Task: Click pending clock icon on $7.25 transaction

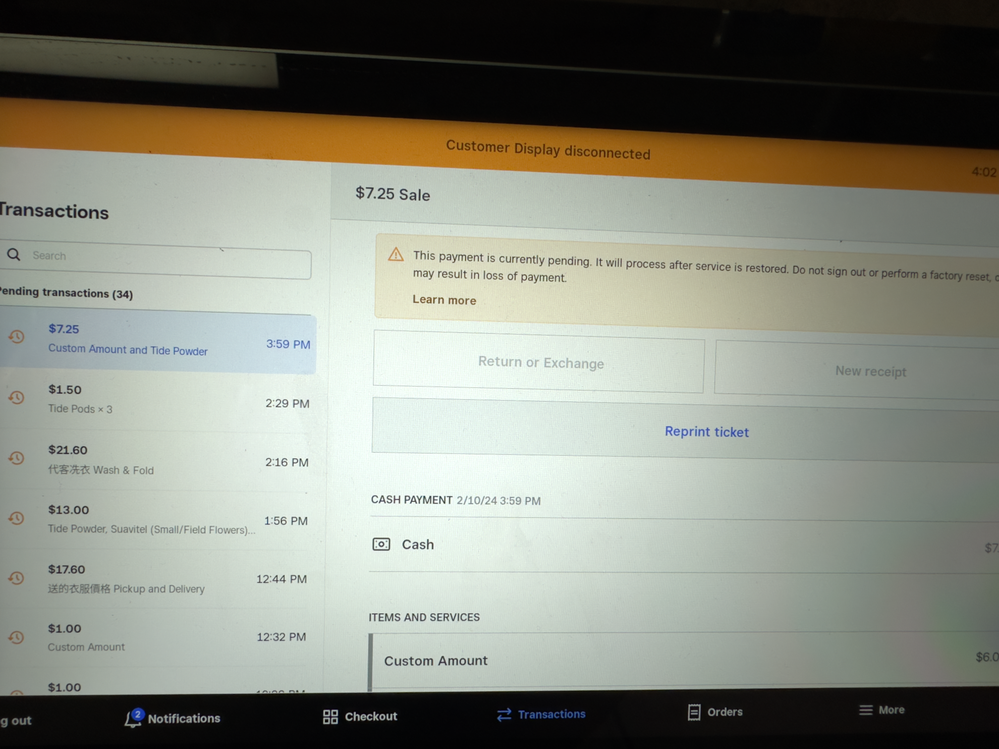Action: pos(16,337)
